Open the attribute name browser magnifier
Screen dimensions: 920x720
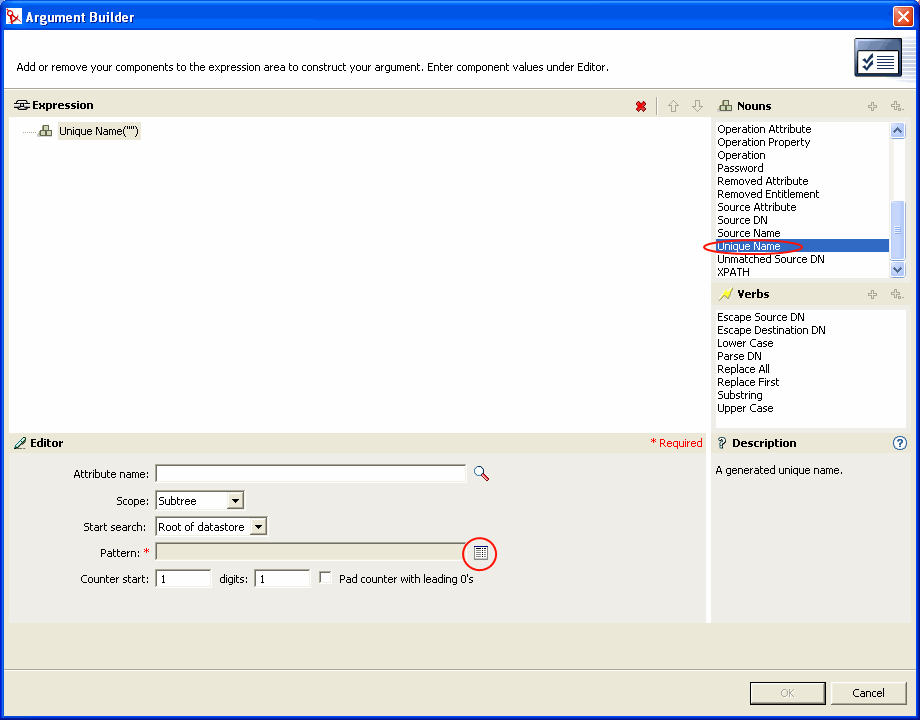pyautogui.click(x=481, y=474)
